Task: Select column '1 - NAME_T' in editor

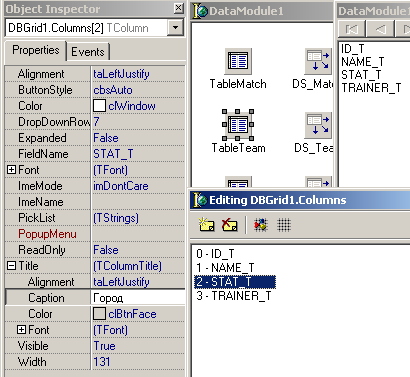Action: 225,268
